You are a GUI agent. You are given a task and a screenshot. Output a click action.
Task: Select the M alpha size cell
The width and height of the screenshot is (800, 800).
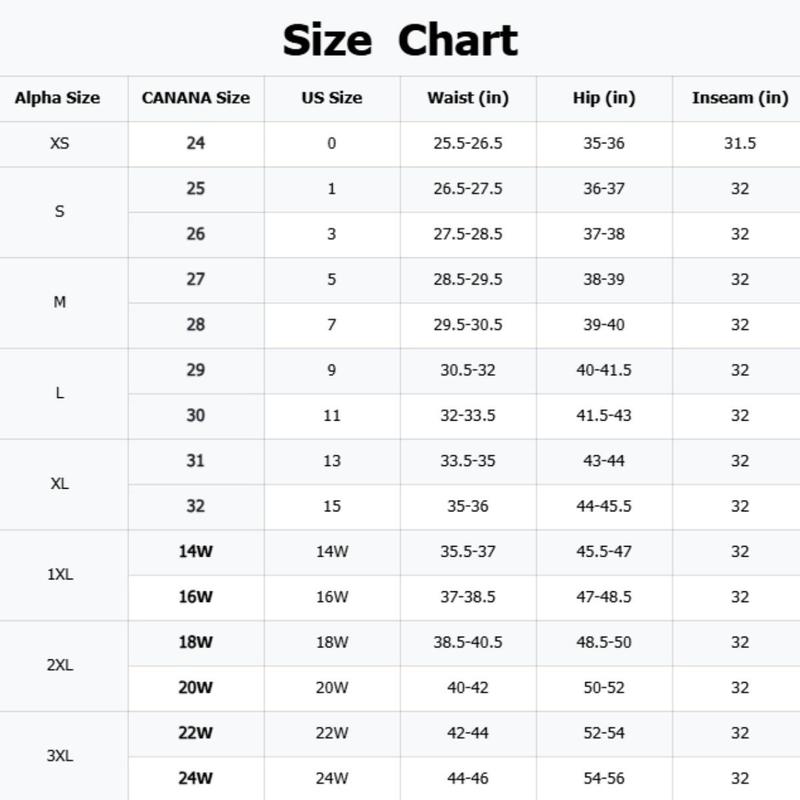(60, 302)
